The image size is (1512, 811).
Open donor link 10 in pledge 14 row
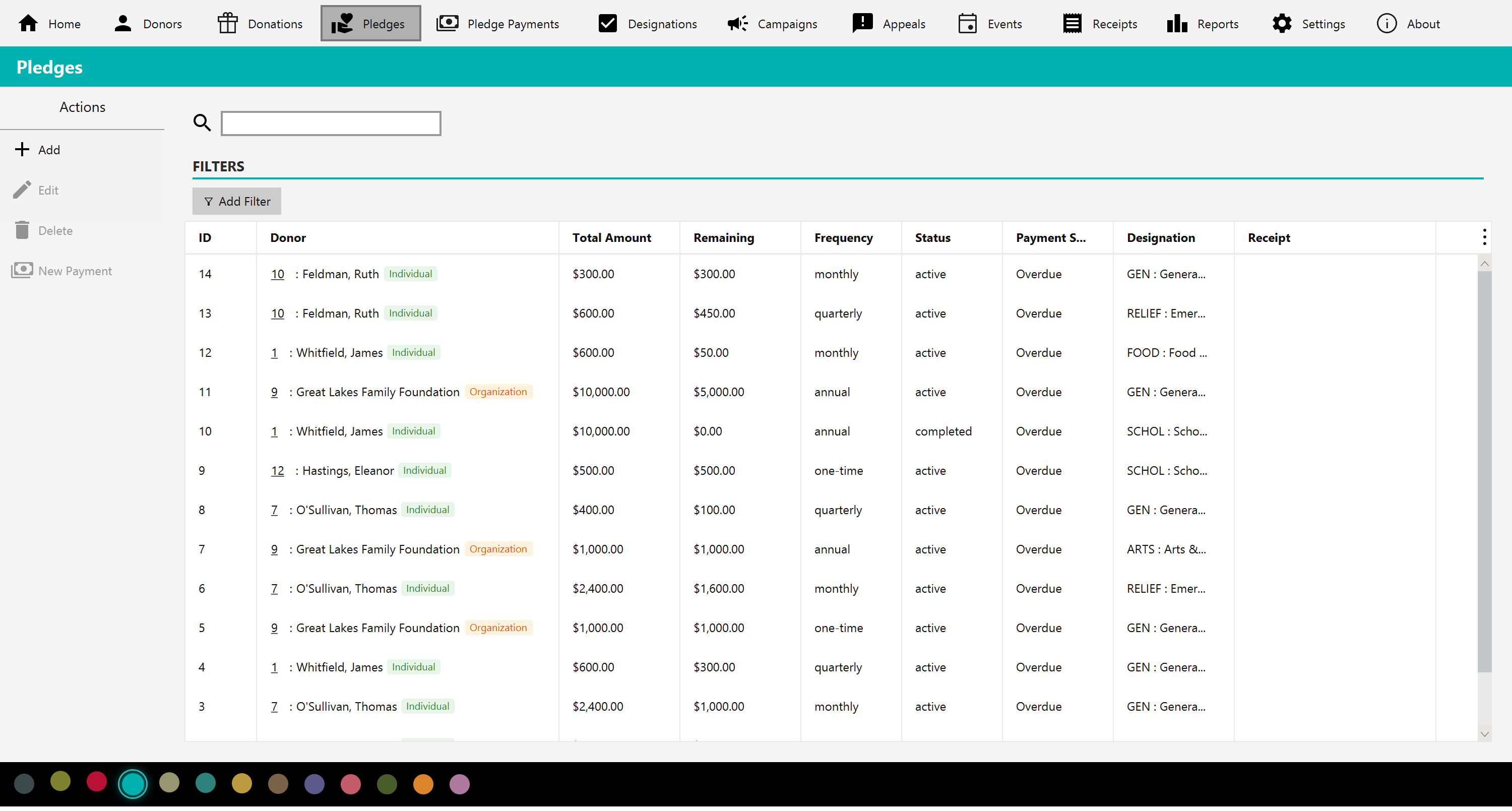[278, 274]
